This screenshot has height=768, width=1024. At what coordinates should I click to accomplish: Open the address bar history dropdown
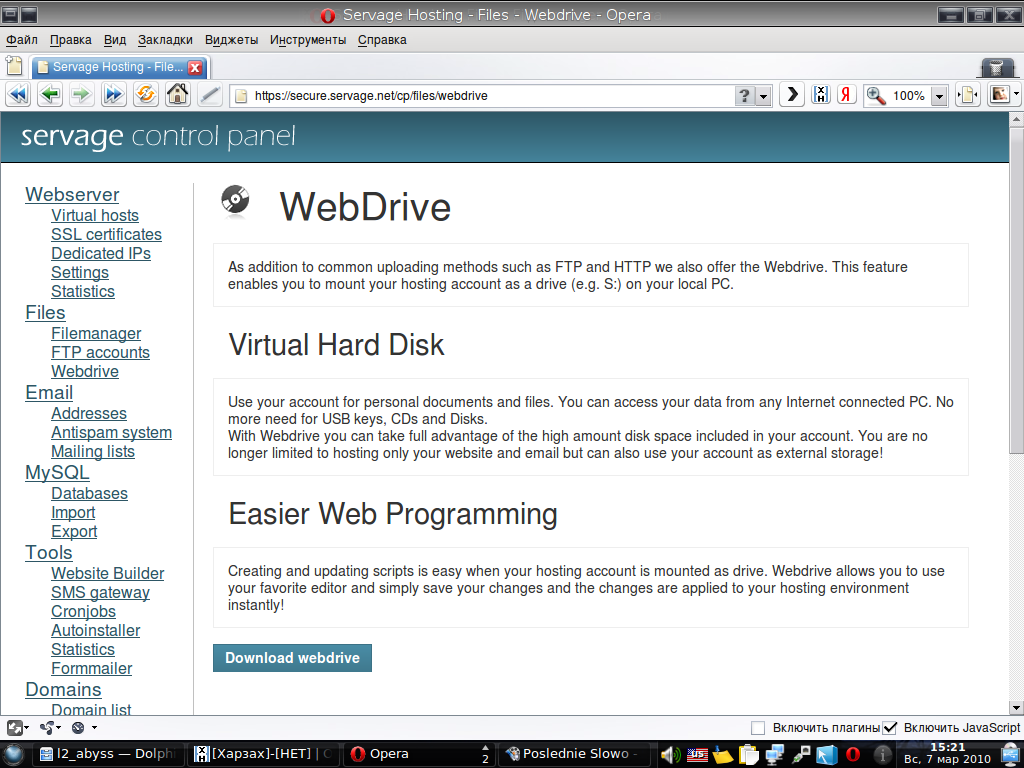(x=763, y=97)
